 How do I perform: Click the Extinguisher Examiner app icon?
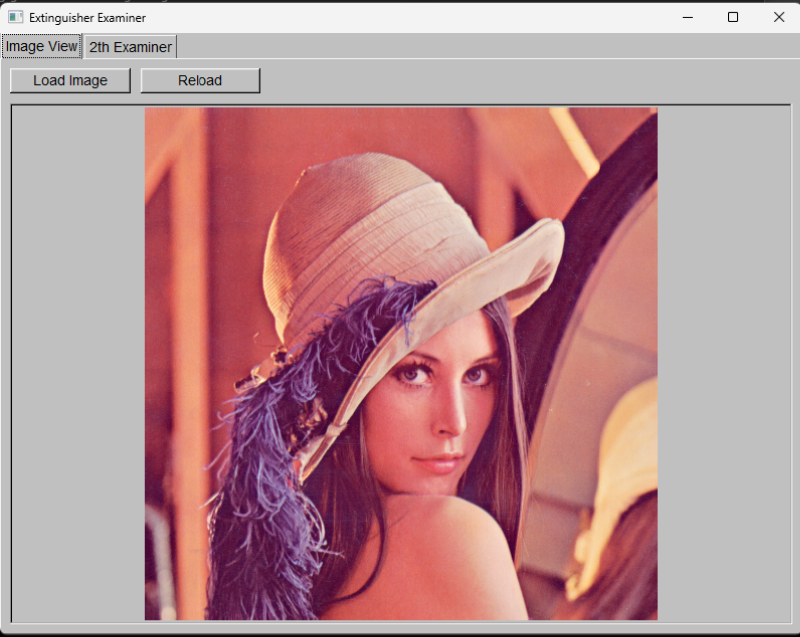[15, 17]
